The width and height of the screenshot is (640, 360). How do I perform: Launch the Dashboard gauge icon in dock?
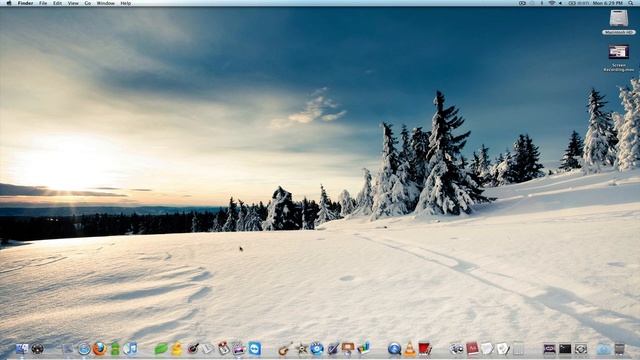coord(37,349)
